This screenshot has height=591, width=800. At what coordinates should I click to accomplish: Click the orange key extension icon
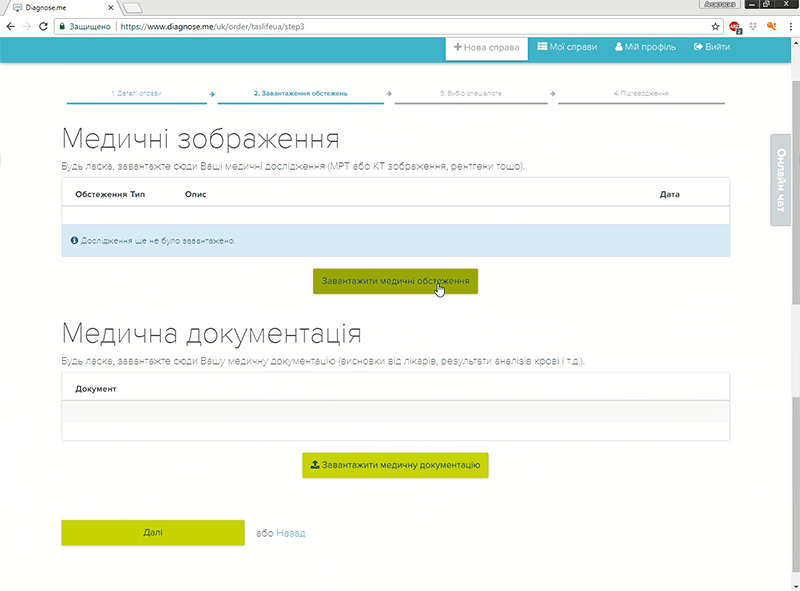(x=771, y=26)
